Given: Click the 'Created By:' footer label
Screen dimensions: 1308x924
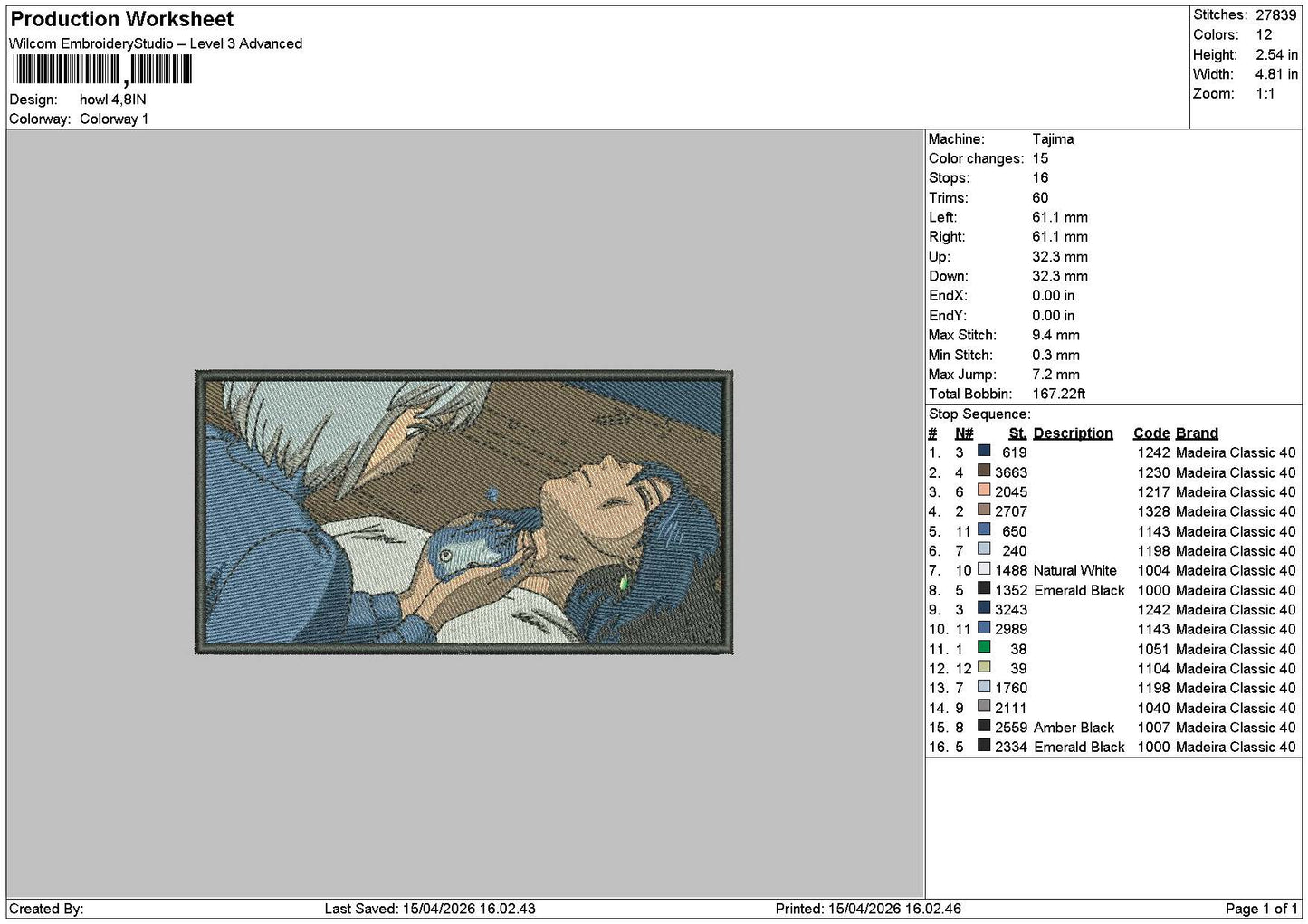Looking at the screenshot, I should tap(46, 909).
